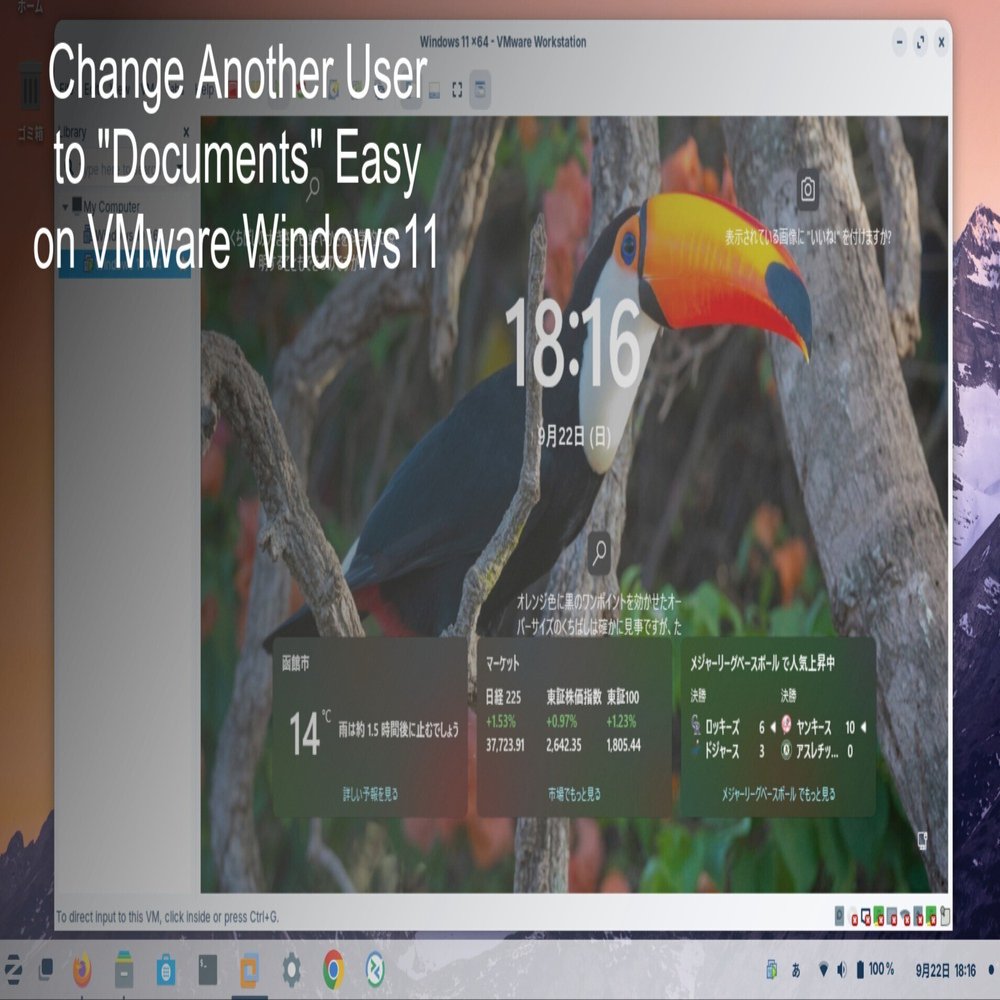The image size is (1000, 1000).
Task: Click the hard disk icon in VMware status bar
Action: 838,910
